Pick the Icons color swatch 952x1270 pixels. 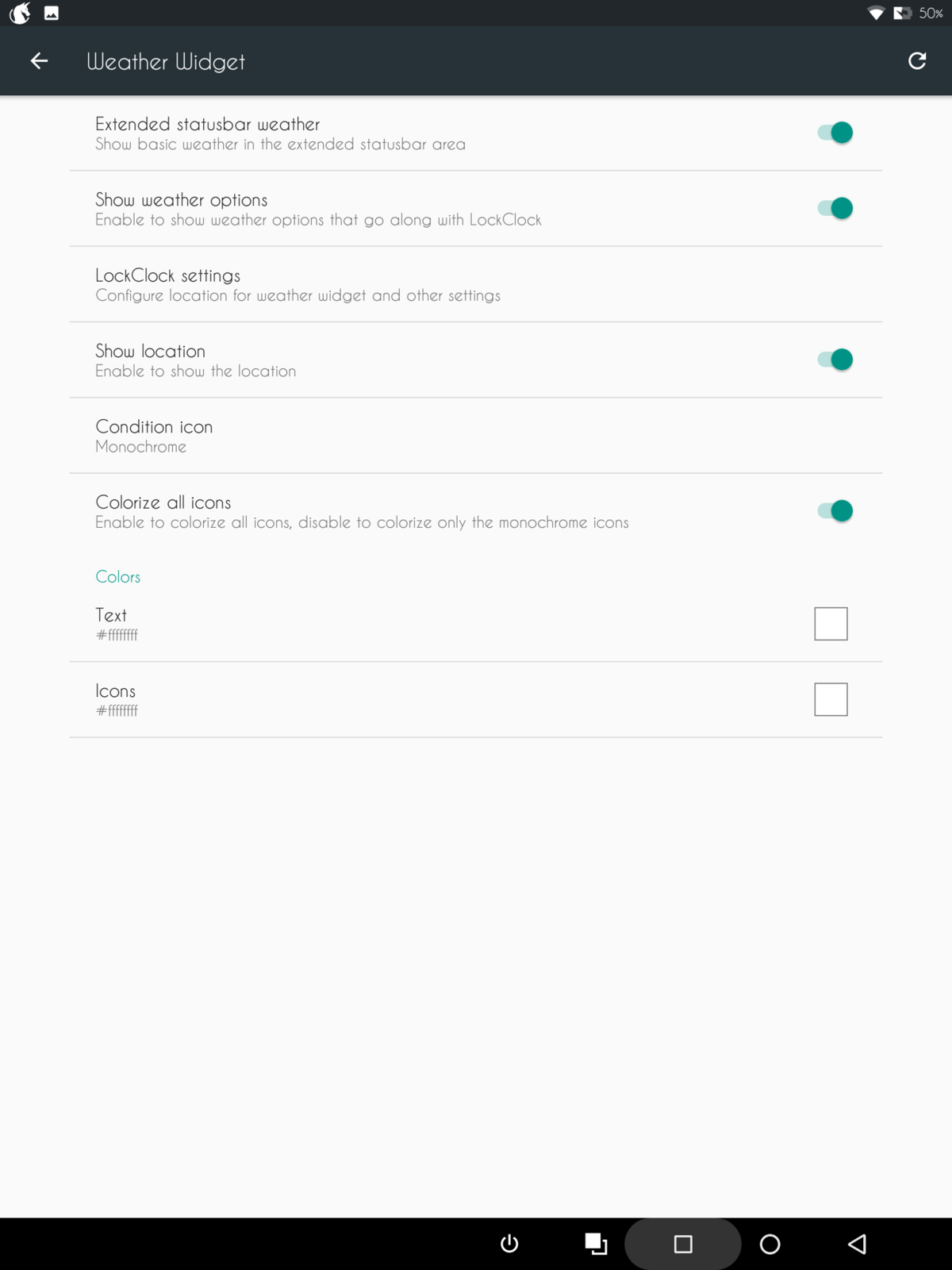831,699
